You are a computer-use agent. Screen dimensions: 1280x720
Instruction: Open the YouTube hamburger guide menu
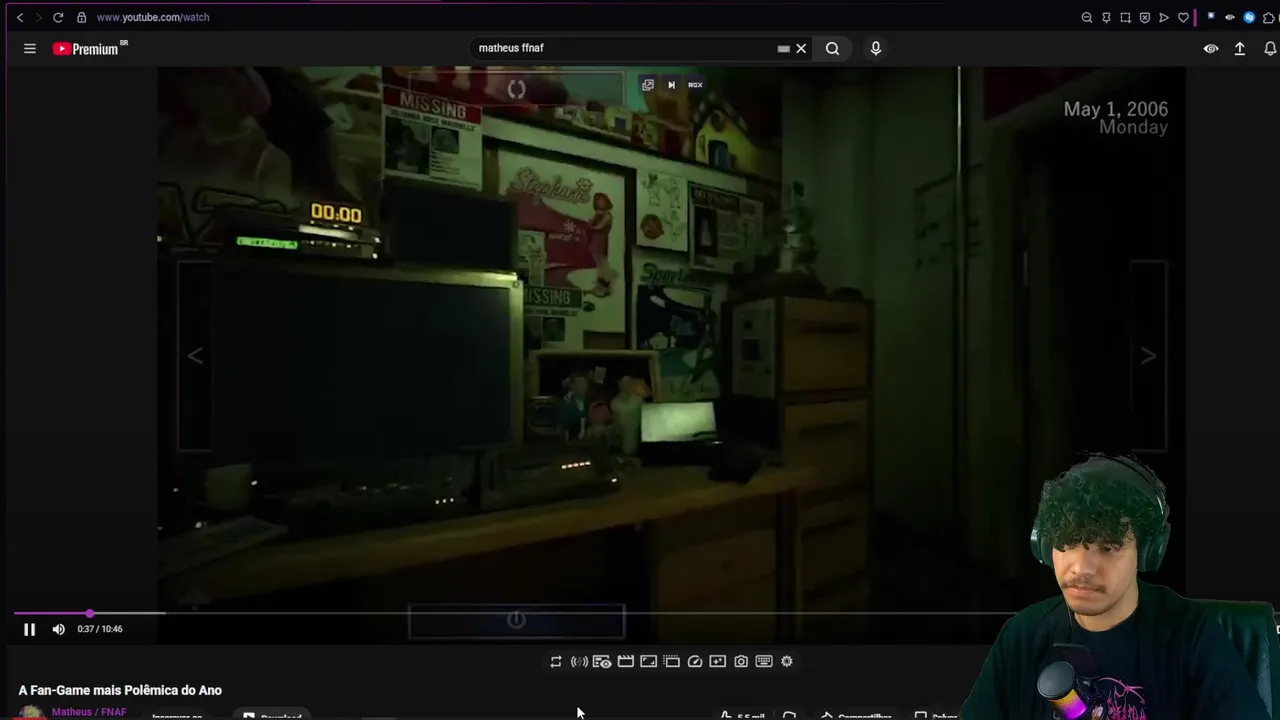[30, 48]
